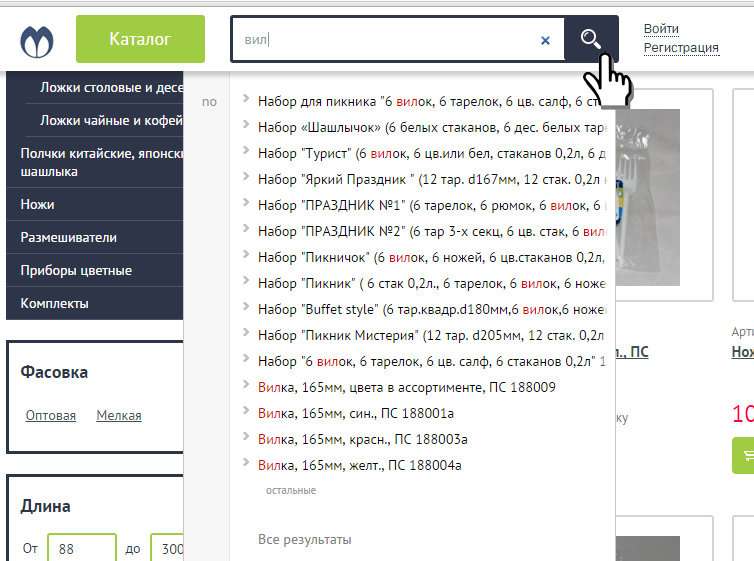
Task: Open the Регистрация link
Action: tap(681, 48)
